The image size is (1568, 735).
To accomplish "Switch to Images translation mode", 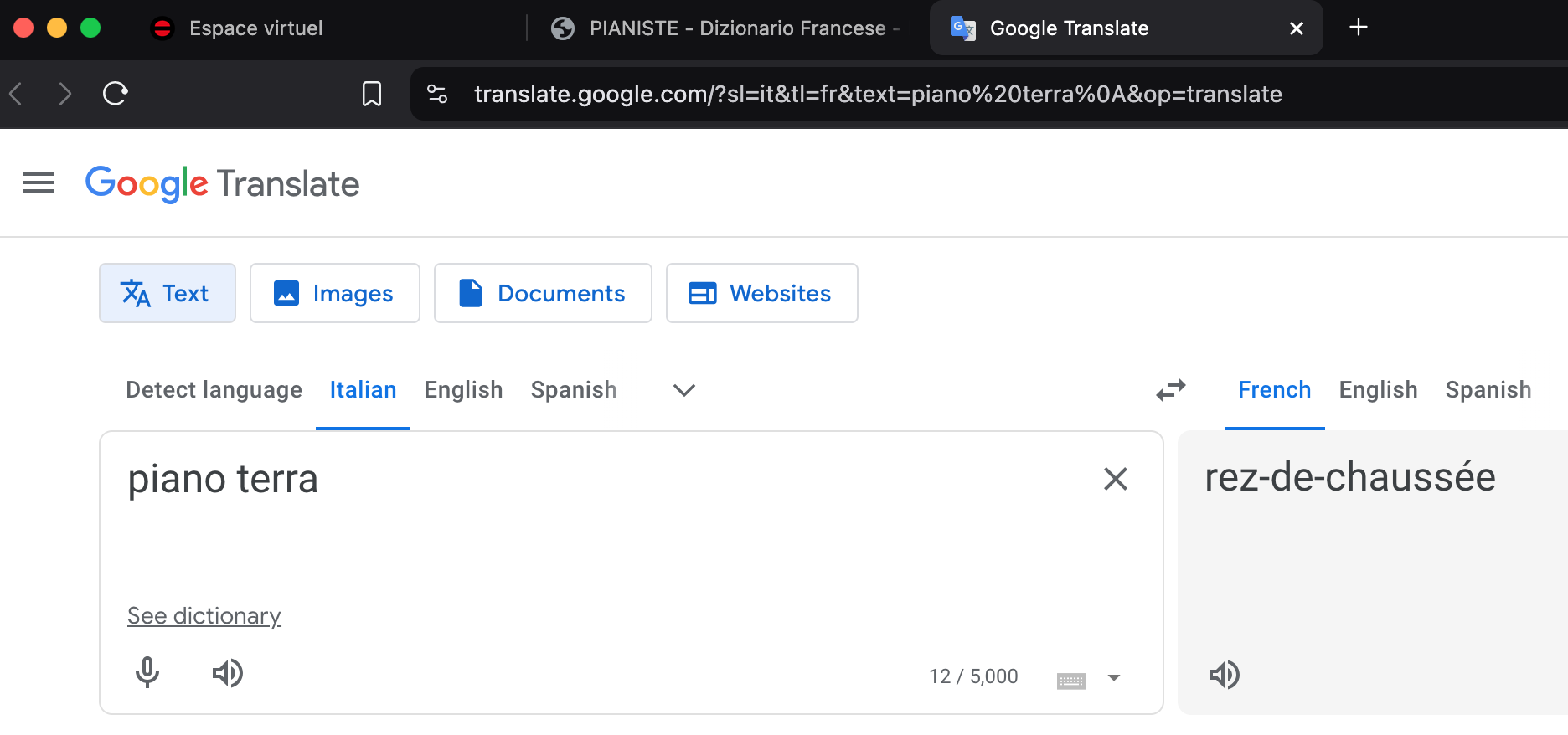I will point(335,293).
